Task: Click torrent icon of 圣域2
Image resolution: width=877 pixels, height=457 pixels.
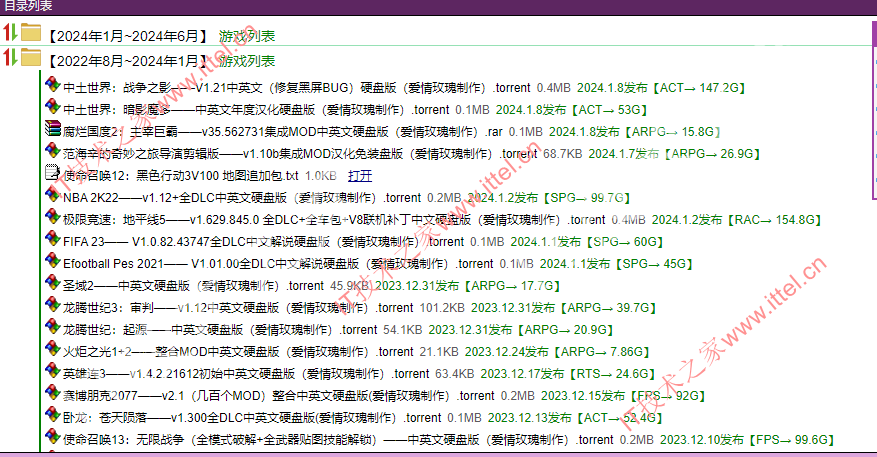Action: pos(53,282)
